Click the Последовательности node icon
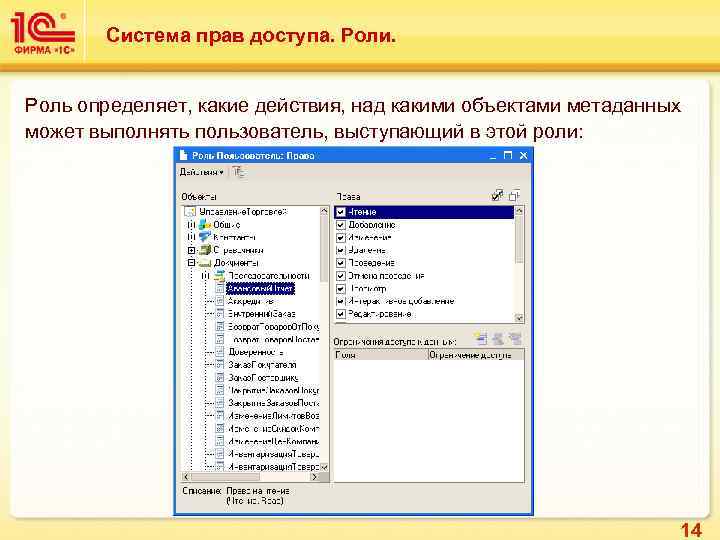 220,276
